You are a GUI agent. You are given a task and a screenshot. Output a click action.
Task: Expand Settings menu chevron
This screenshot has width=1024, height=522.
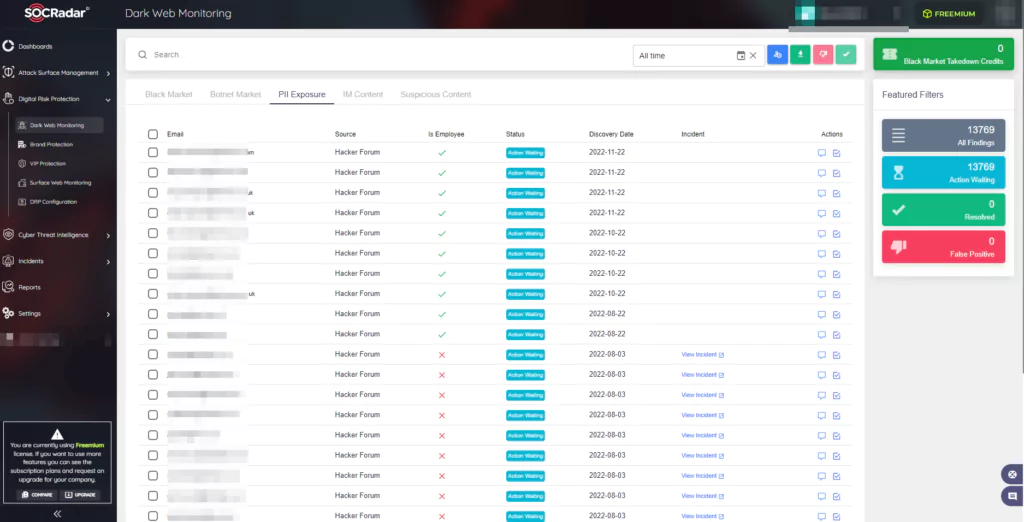pos(108,314)
